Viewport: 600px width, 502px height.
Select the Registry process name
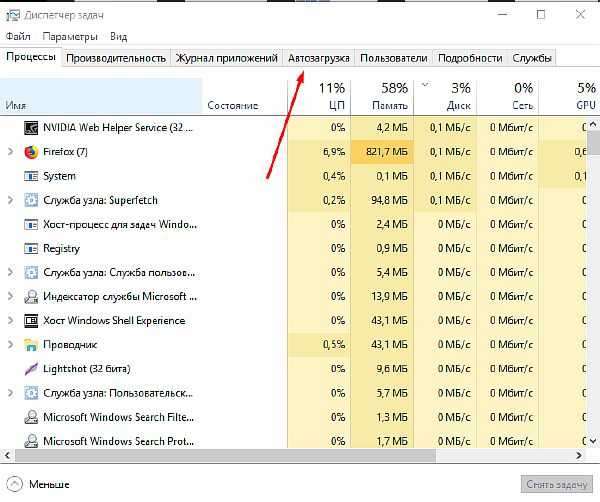click(62, 249)
